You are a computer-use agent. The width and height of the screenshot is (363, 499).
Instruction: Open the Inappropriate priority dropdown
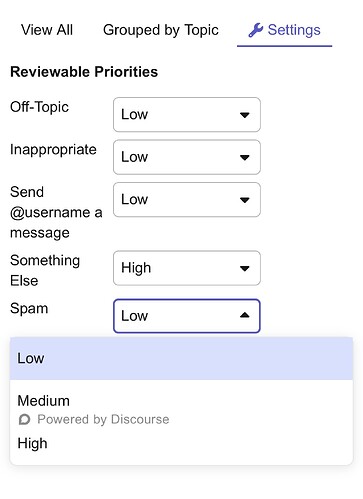(x=187, y=157)
